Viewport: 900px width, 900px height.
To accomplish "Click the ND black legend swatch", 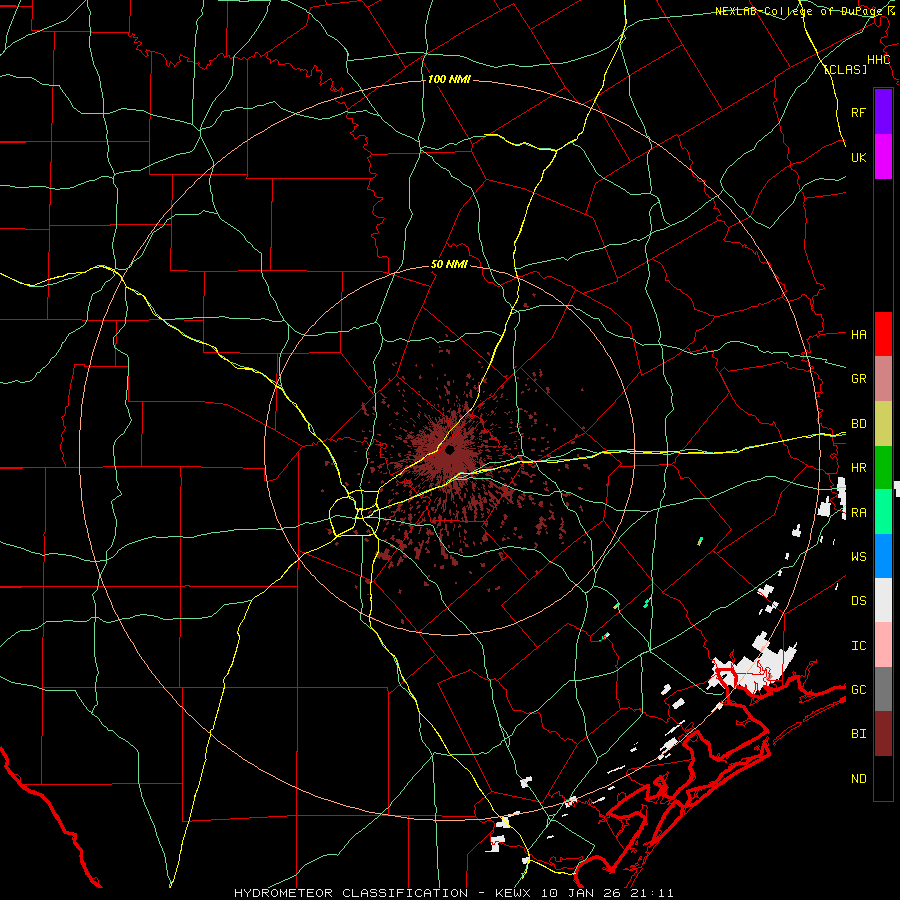I will click(x=883, y=778).
